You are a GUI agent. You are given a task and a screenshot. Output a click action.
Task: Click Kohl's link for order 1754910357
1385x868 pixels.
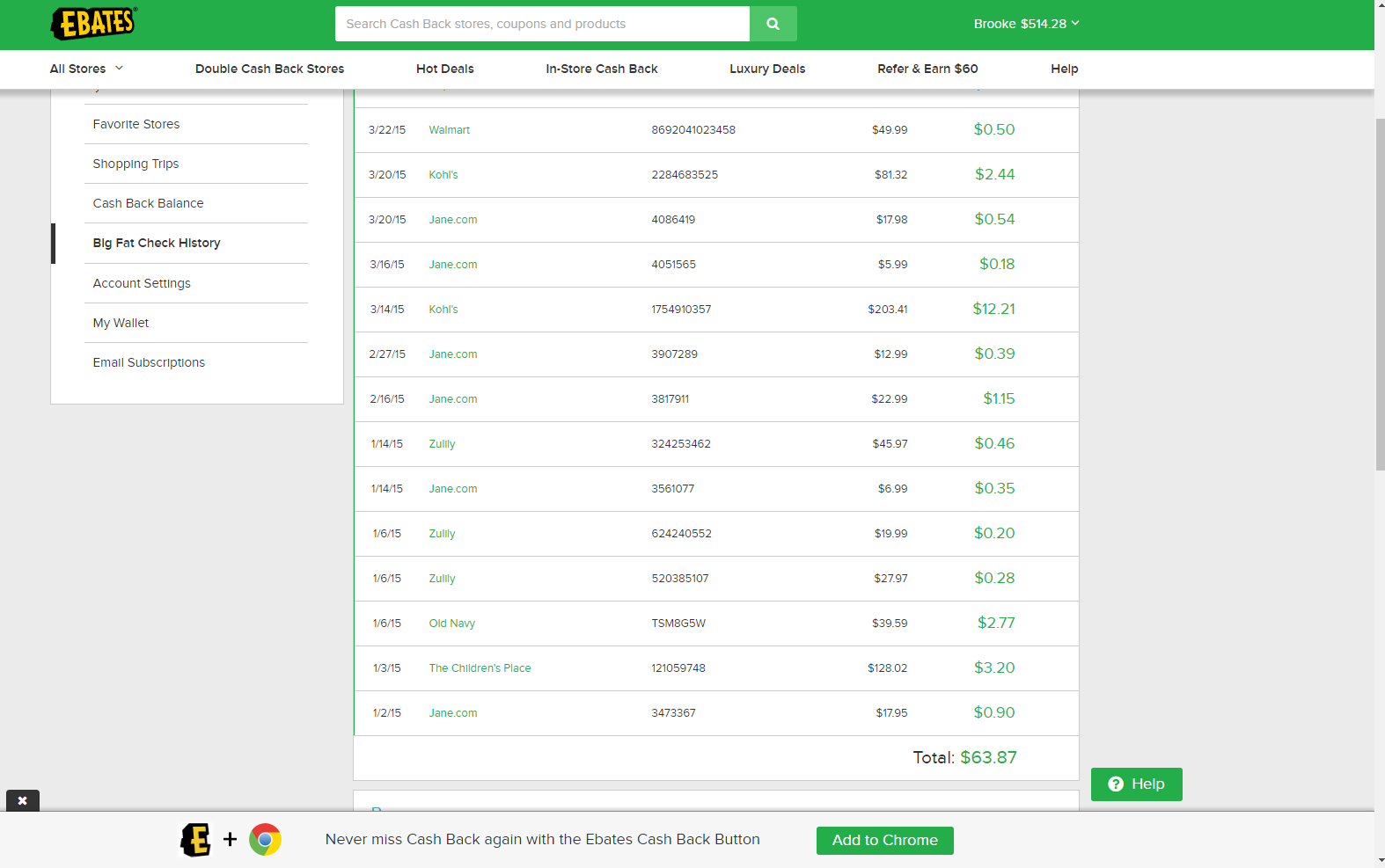pyautogui.click(x=443, y=310)
